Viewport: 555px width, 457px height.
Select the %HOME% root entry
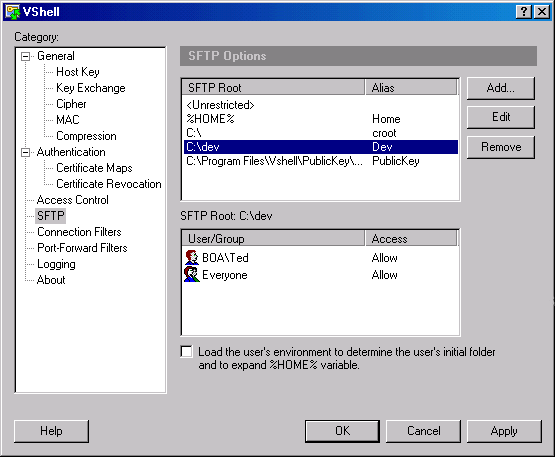[x=320, y=119]
